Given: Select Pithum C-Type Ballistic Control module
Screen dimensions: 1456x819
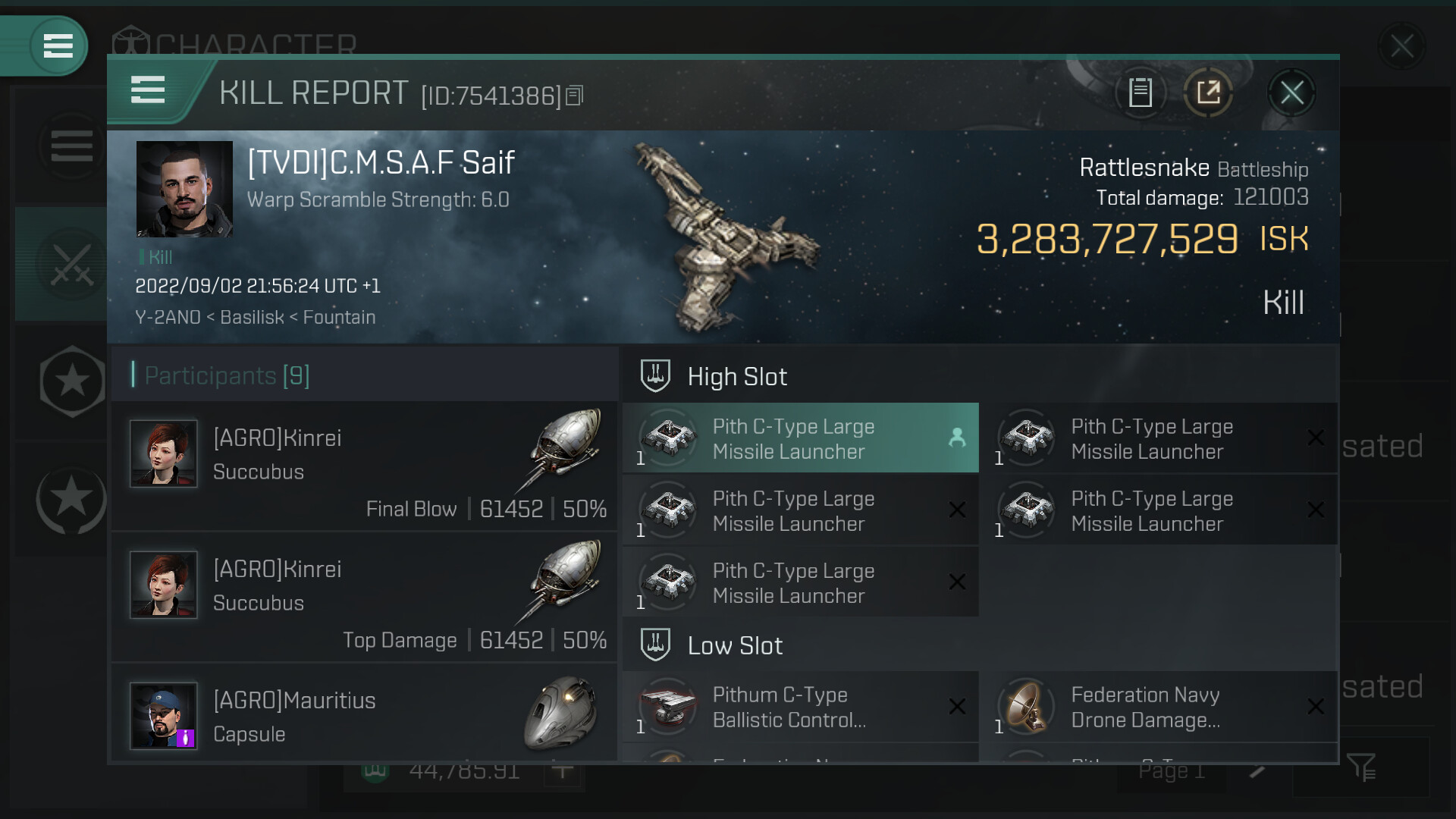Looking at the screenshot, I should [800, 707].
